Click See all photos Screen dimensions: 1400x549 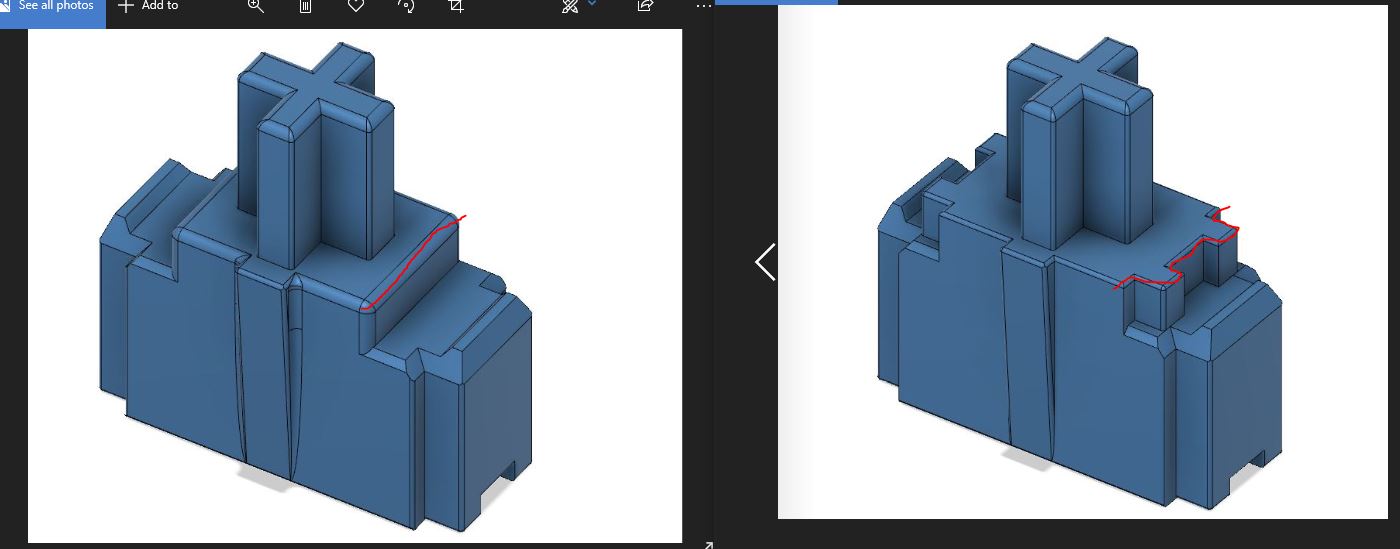pos(55,6)
